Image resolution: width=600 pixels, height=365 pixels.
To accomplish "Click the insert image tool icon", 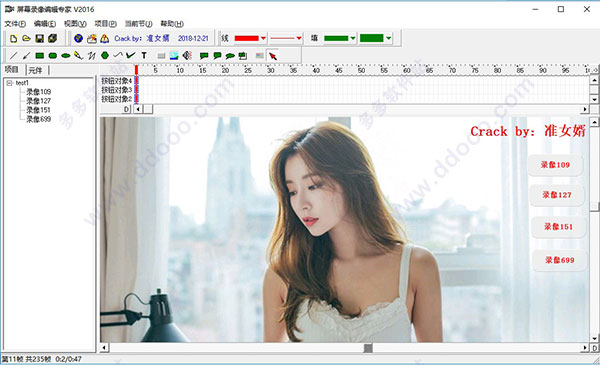I will tap(174, 56).
